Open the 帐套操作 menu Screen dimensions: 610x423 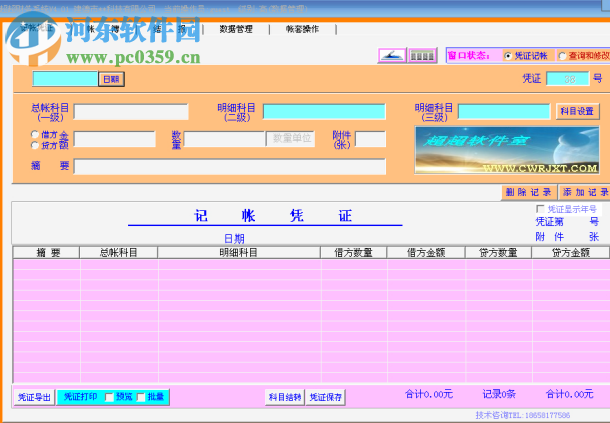tap(302, 29)
